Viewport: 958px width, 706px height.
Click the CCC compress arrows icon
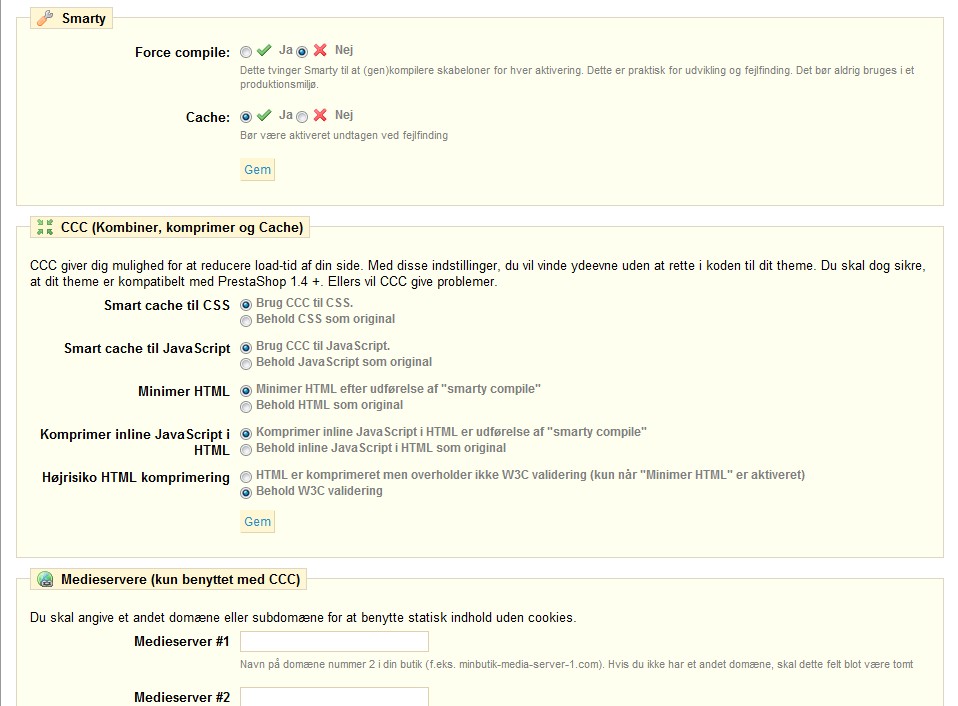click(x=45, y=227)
